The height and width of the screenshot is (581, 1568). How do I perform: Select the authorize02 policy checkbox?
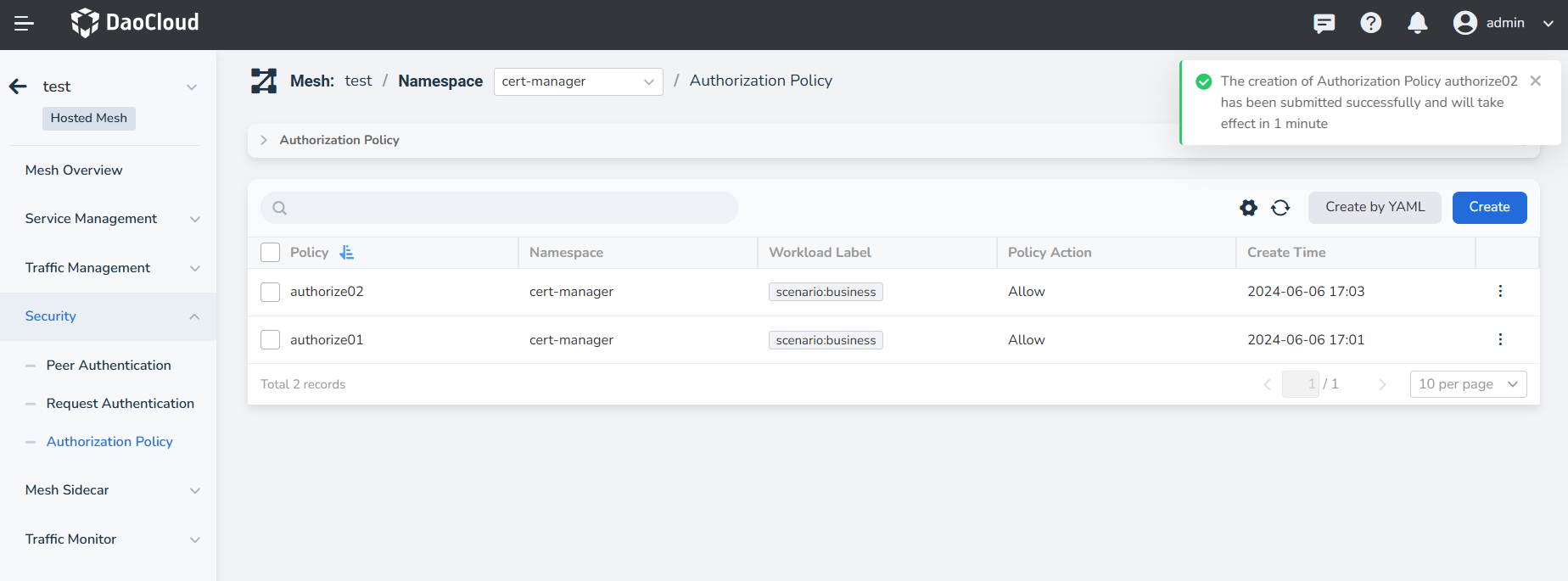coord(271,292)
